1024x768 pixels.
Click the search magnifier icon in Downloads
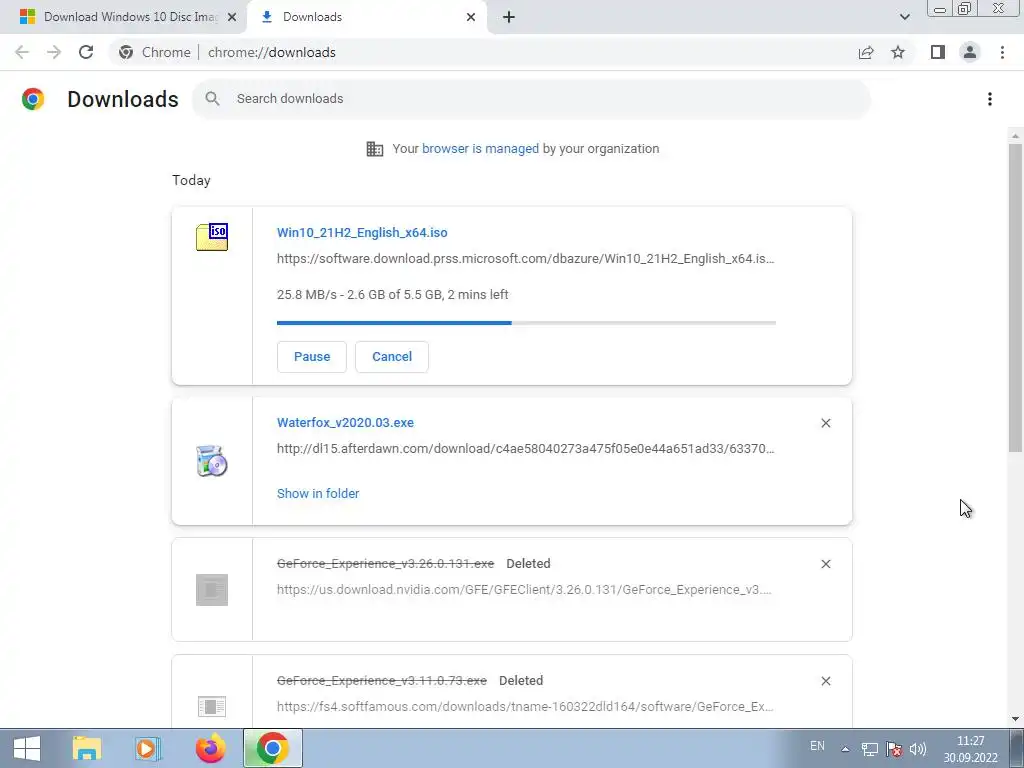(x=212, y=99)
